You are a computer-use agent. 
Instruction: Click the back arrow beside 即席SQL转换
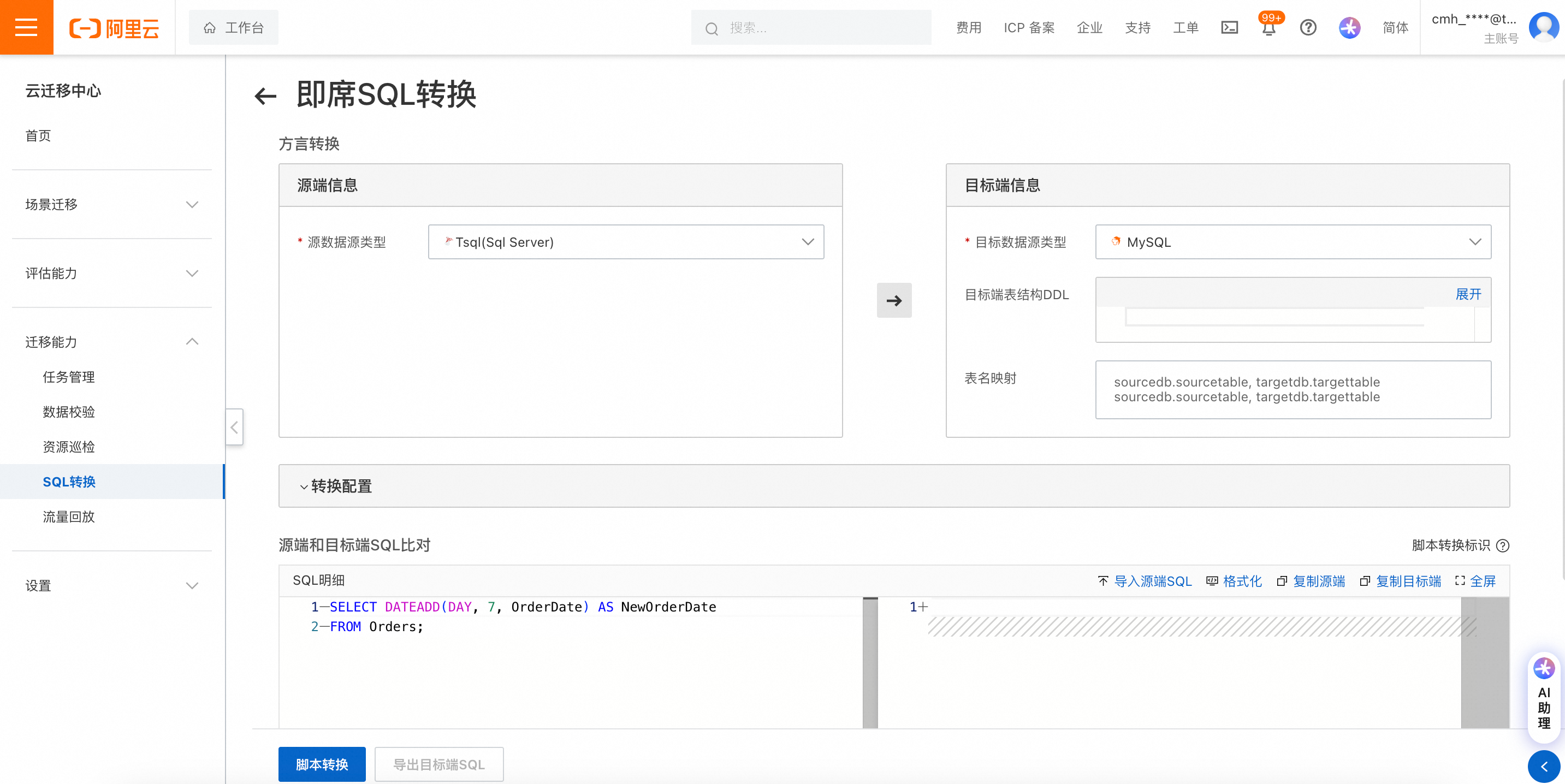[265, 96]
